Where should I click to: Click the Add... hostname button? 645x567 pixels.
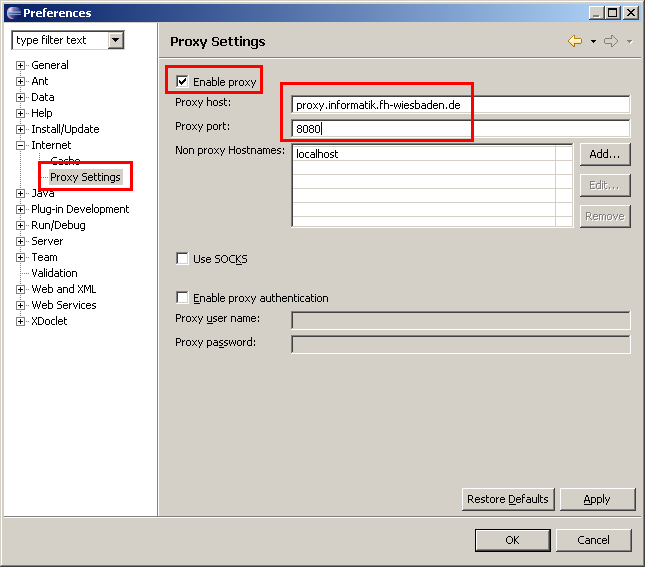(x=605, y=154)
